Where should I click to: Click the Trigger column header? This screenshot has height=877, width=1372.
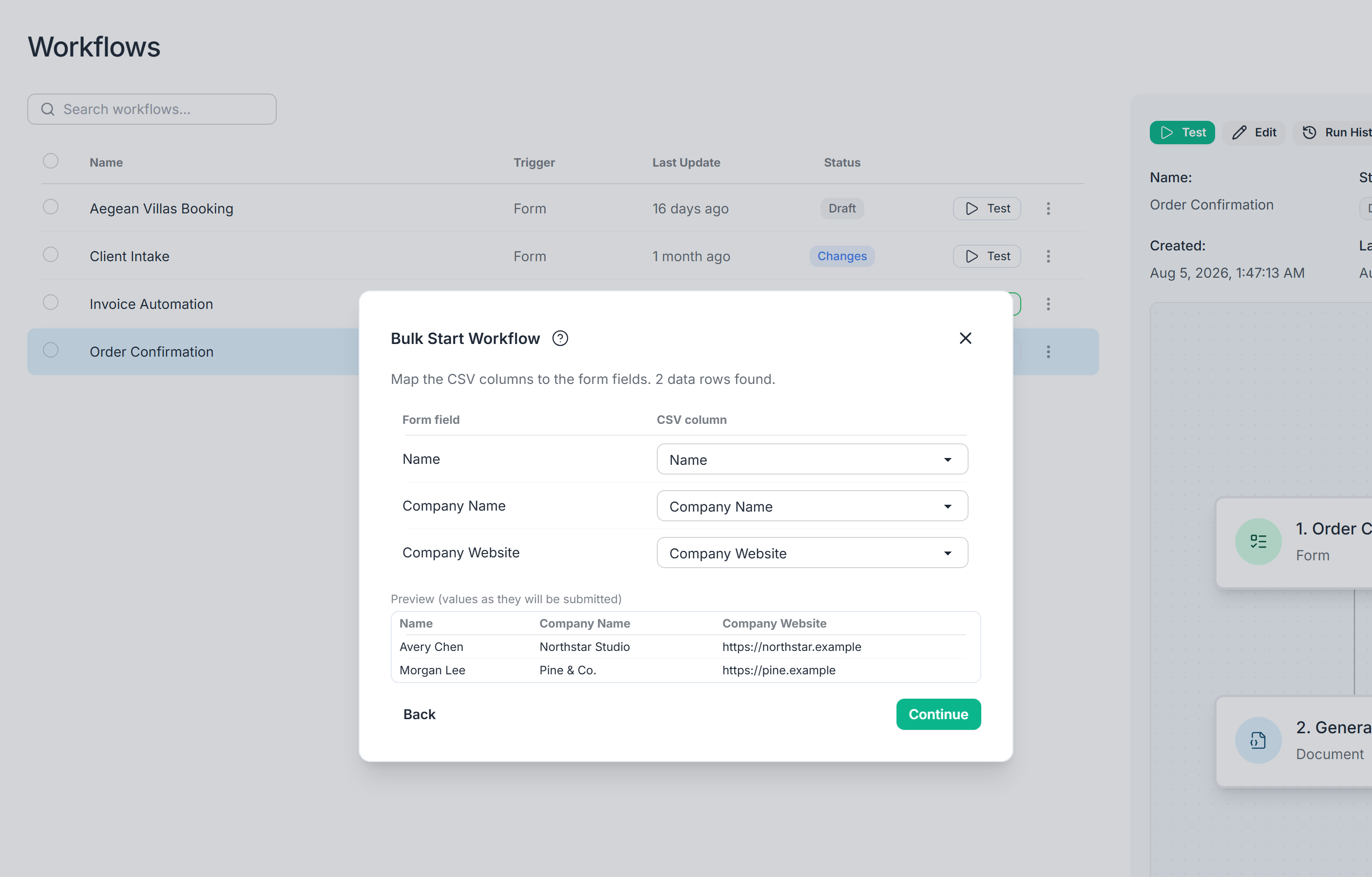coord(534,163)
